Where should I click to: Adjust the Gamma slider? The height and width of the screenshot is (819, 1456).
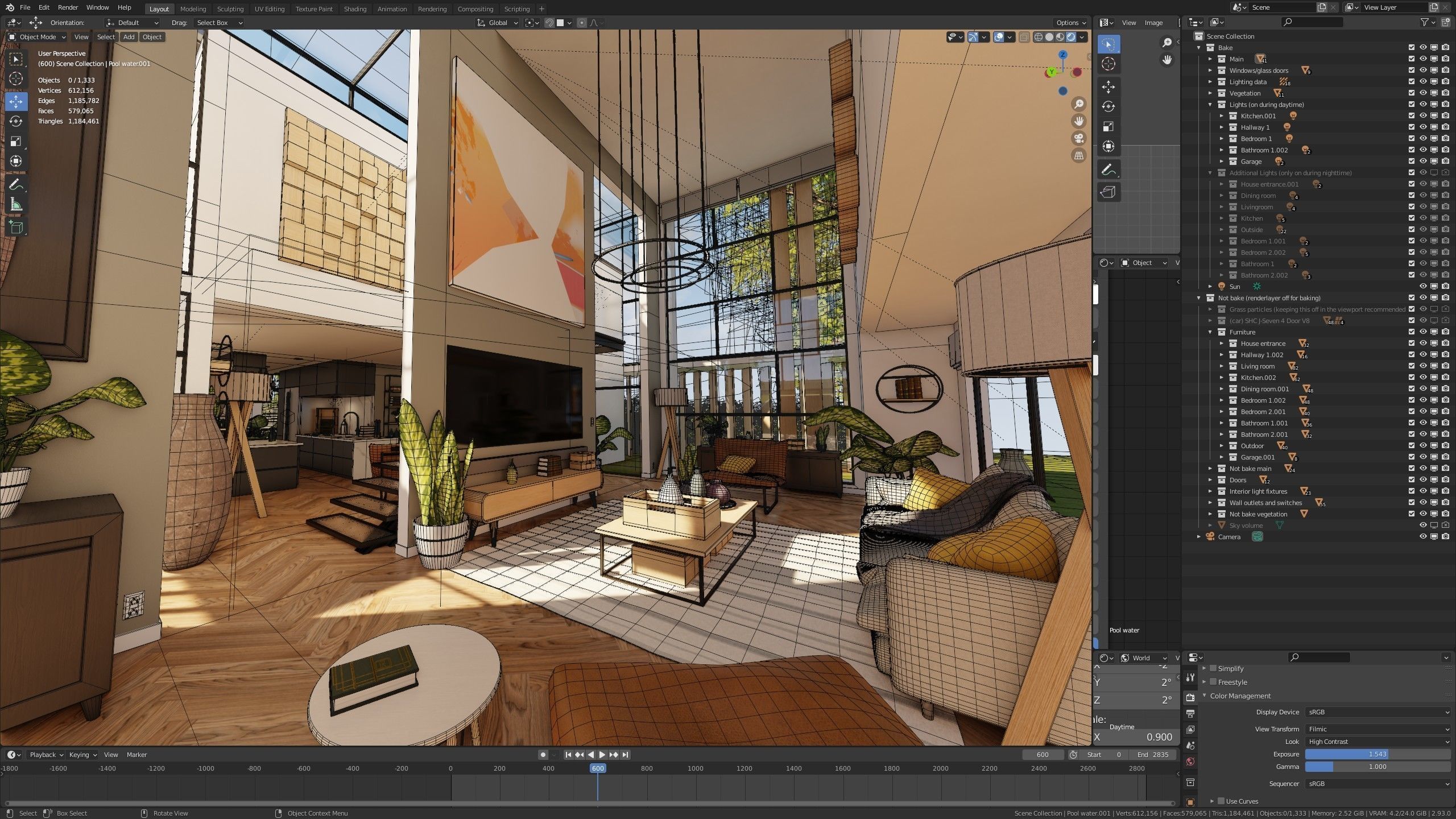tap(1378, 767)
